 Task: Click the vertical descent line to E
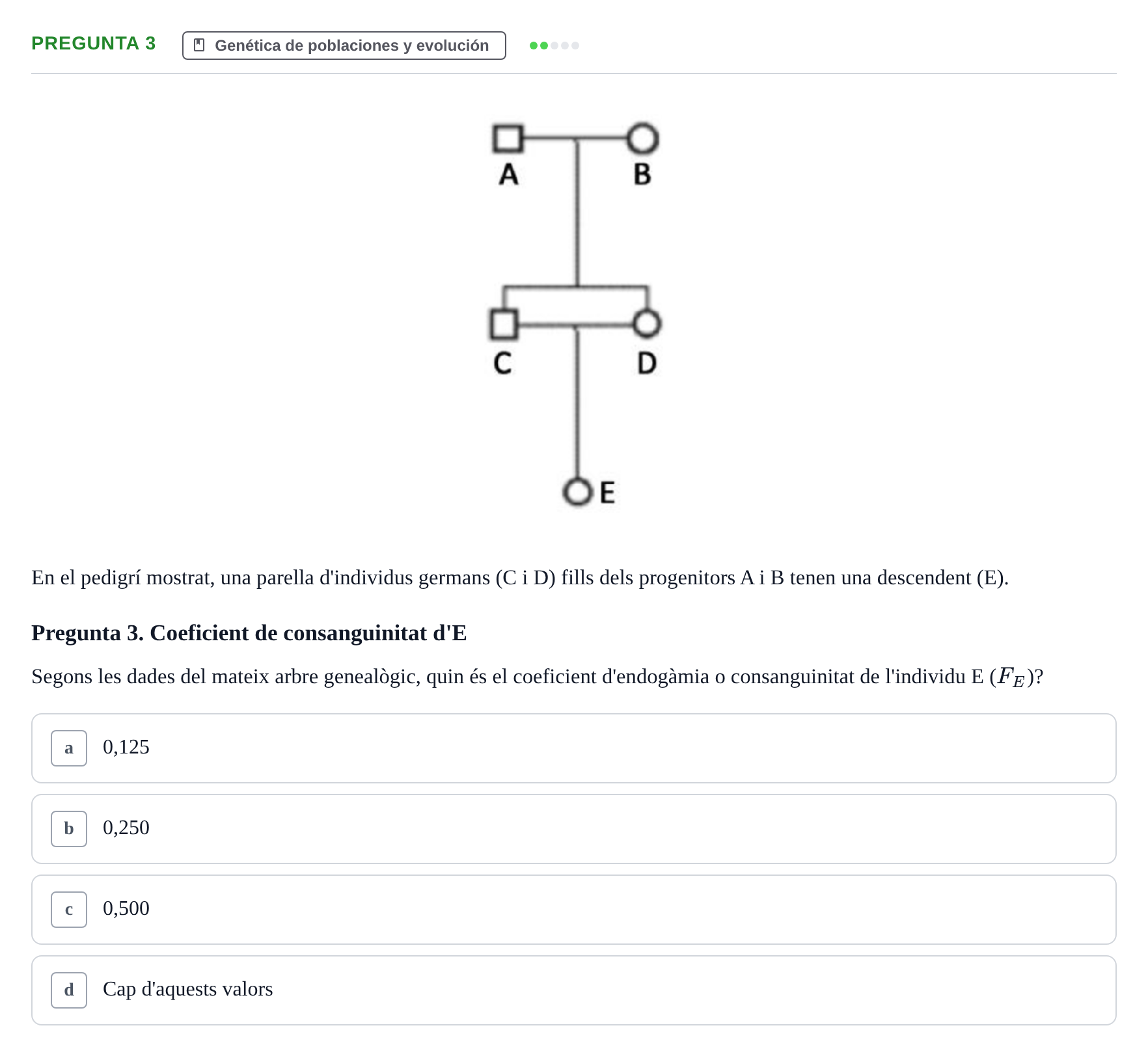pyautogui.click(x=577, y=403)
